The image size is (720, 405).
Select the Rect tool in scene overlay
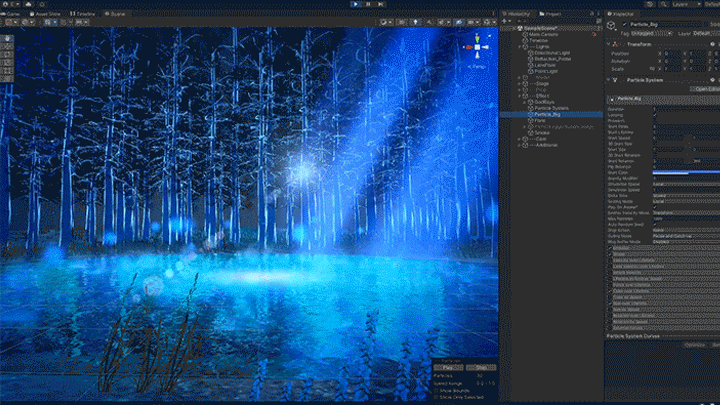7,70
